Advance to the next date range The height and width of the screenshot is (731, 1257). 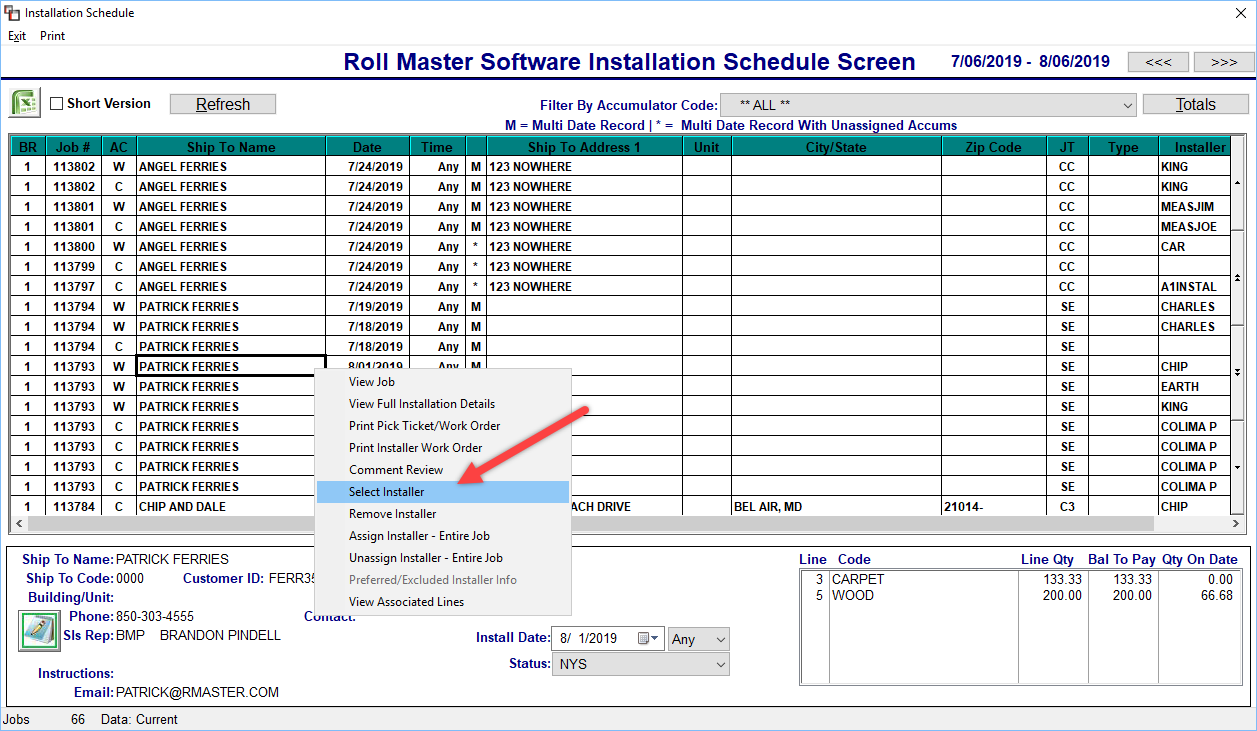coord(1222,61)
